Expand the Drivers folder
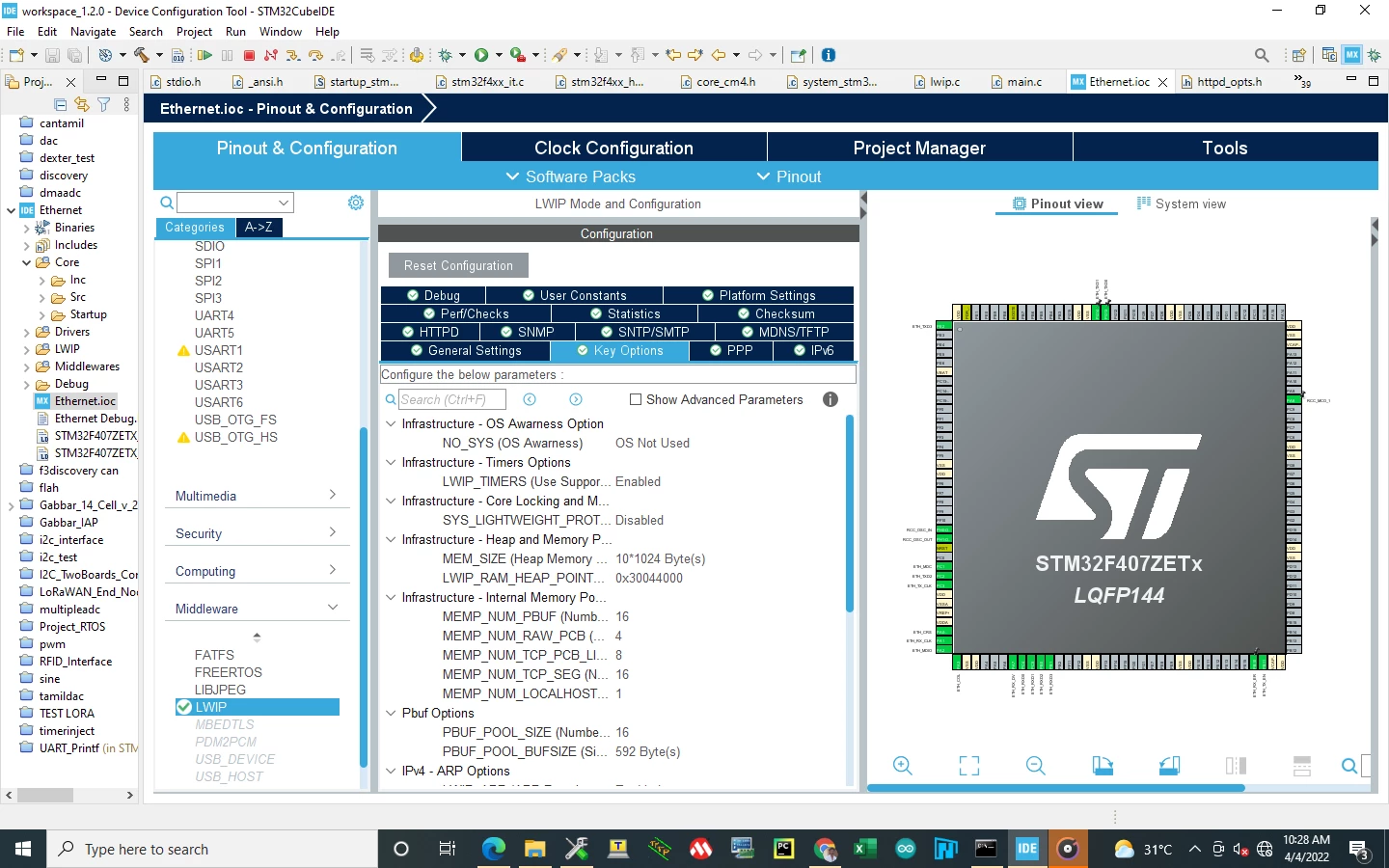 pyautogui.click(x=26, y=332)
